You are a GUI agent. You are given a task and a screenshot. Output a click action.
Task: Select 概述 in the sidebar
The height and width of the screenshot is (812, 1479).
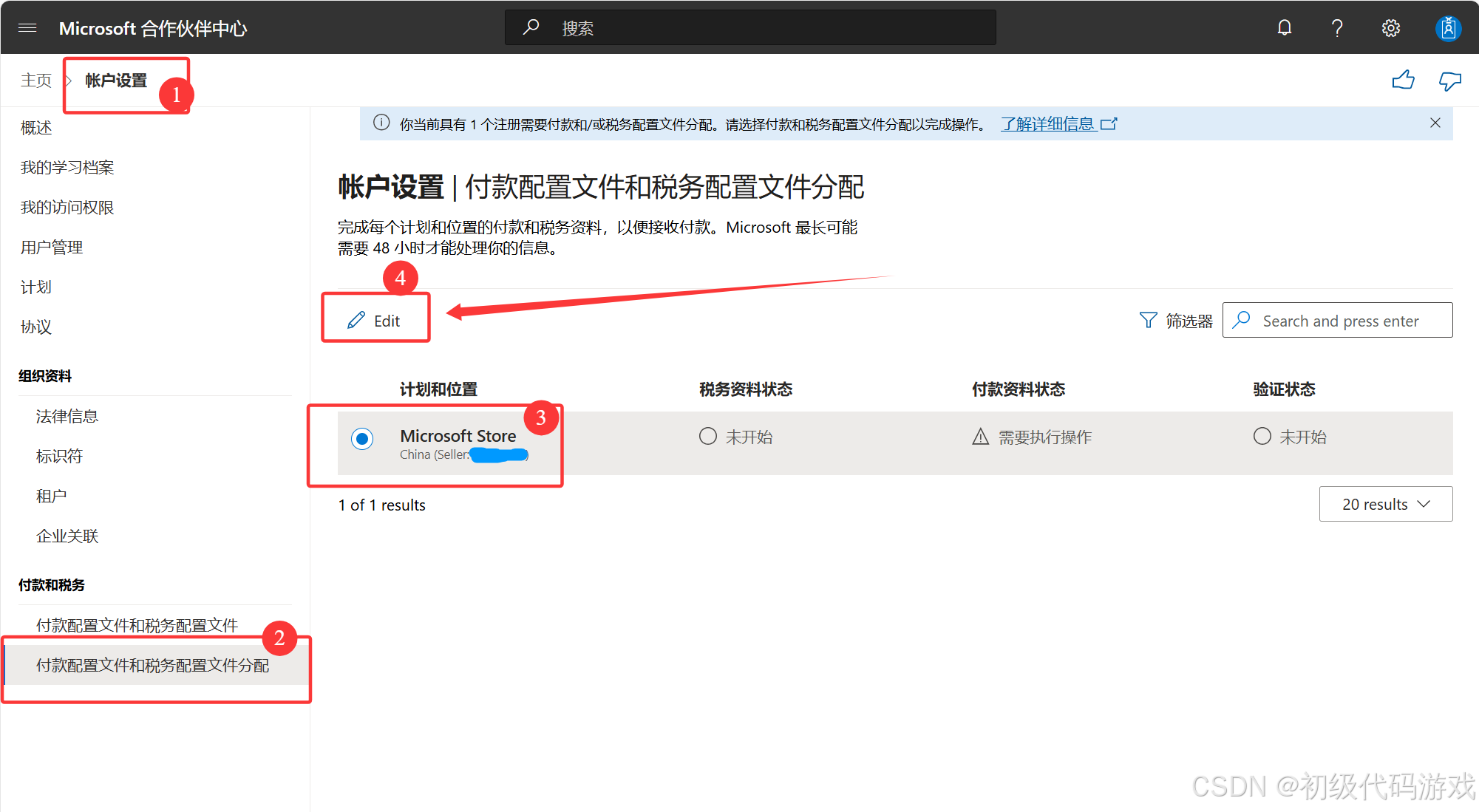point(36,128)
